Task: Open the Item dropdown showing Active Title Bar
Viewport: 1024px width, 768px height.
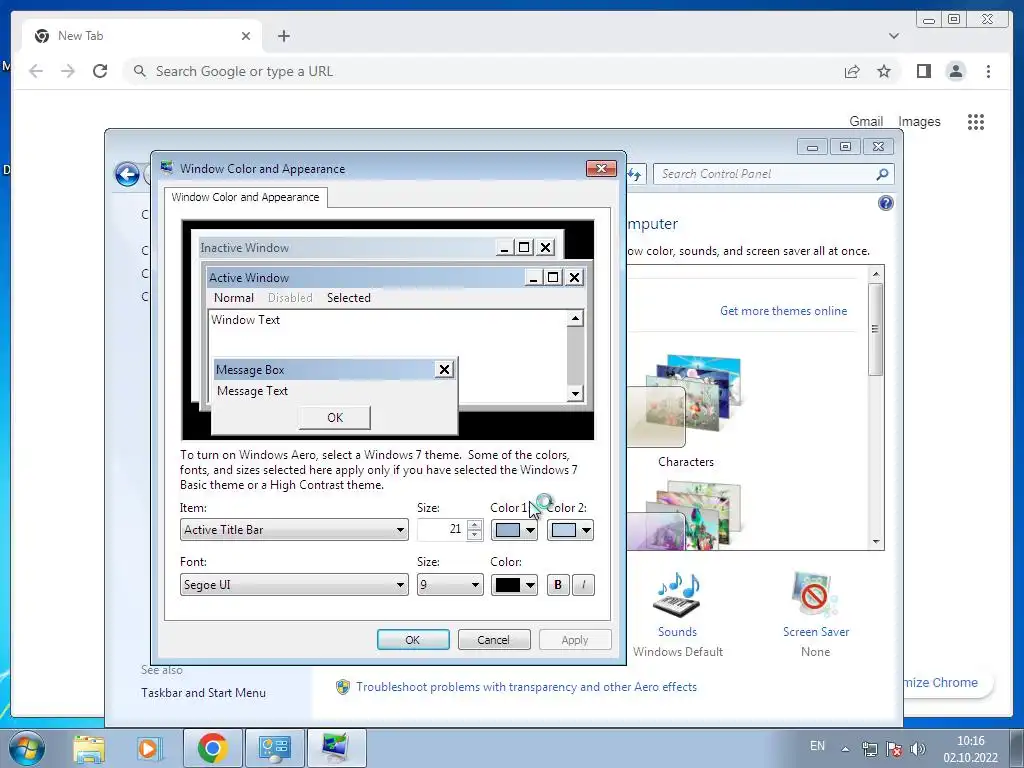Action: click(x=294, y=530)
